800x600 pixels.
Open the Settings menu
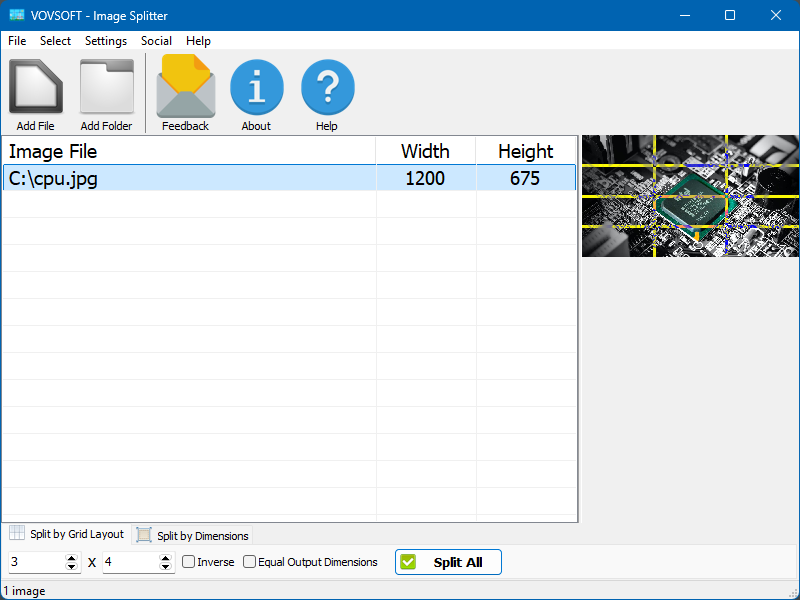coord(105,41)
